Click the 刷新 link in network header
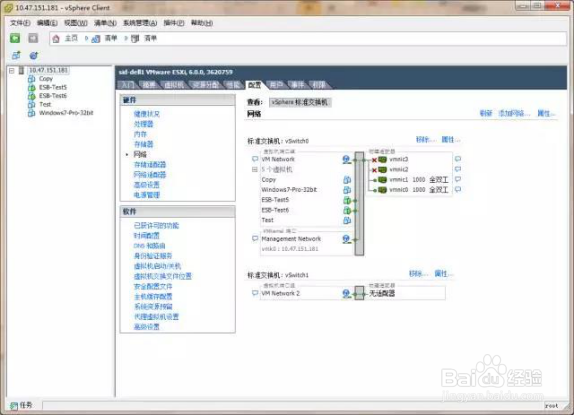Image resolution: width=575 pixels, height=416 pixels. [x=486, y=113]
